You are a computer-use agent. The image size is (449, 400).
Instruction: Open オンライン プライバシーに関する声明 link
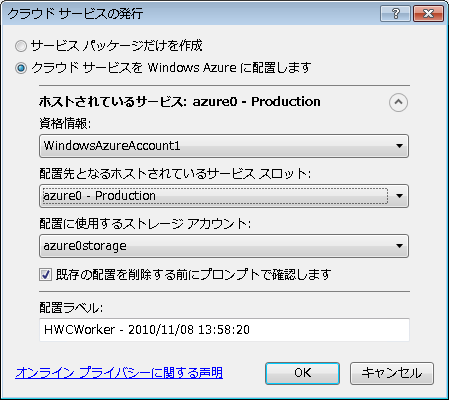coord(119,373)
